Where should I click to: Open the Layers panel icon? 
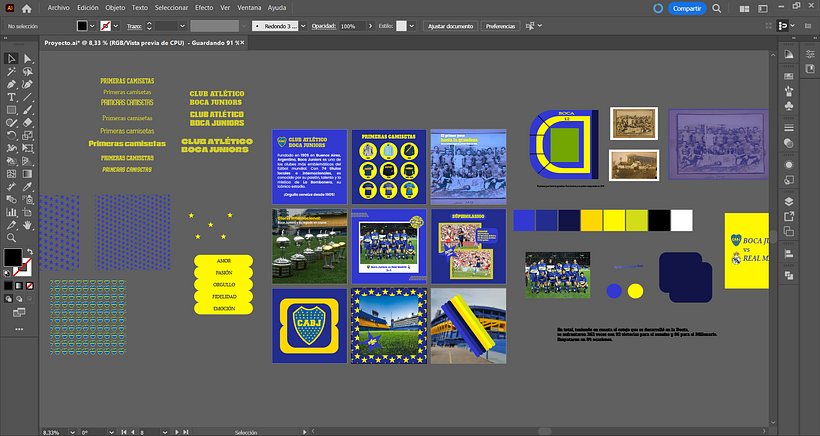click(x=789, y=201)
